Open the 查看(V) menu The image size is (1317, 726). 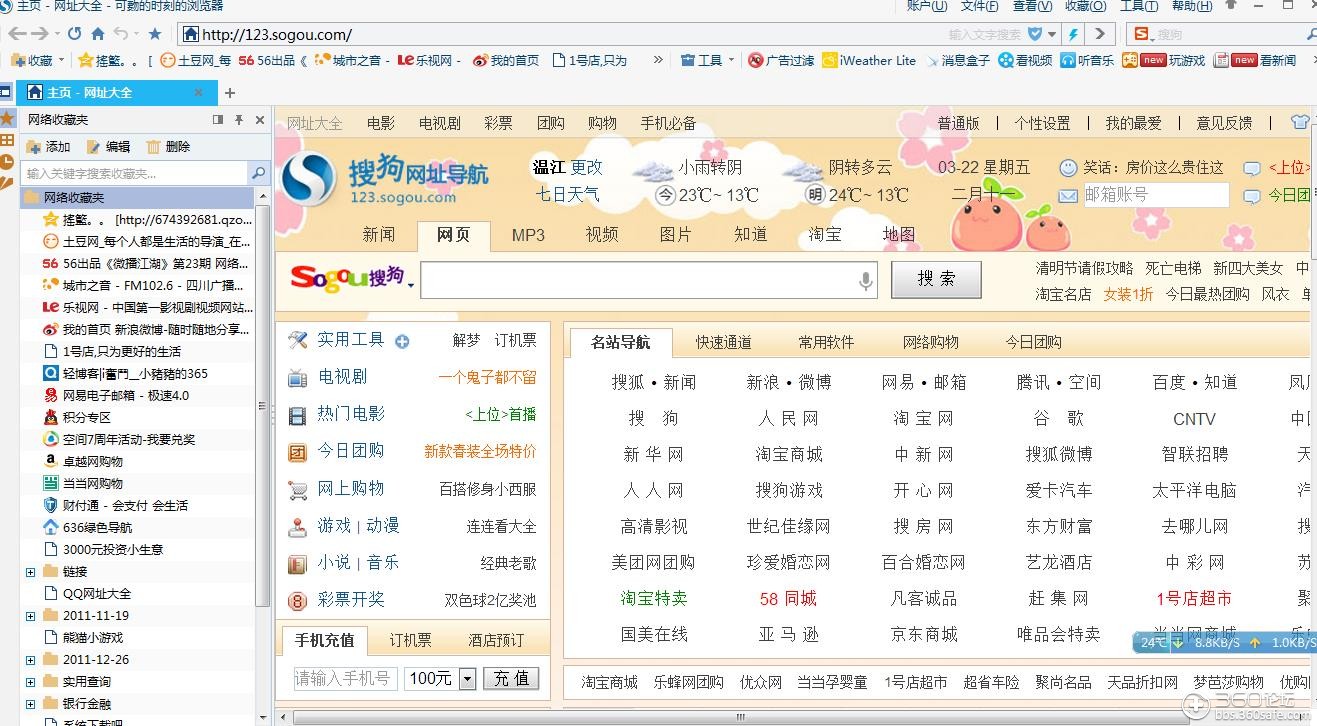(x=1032, y=6)
